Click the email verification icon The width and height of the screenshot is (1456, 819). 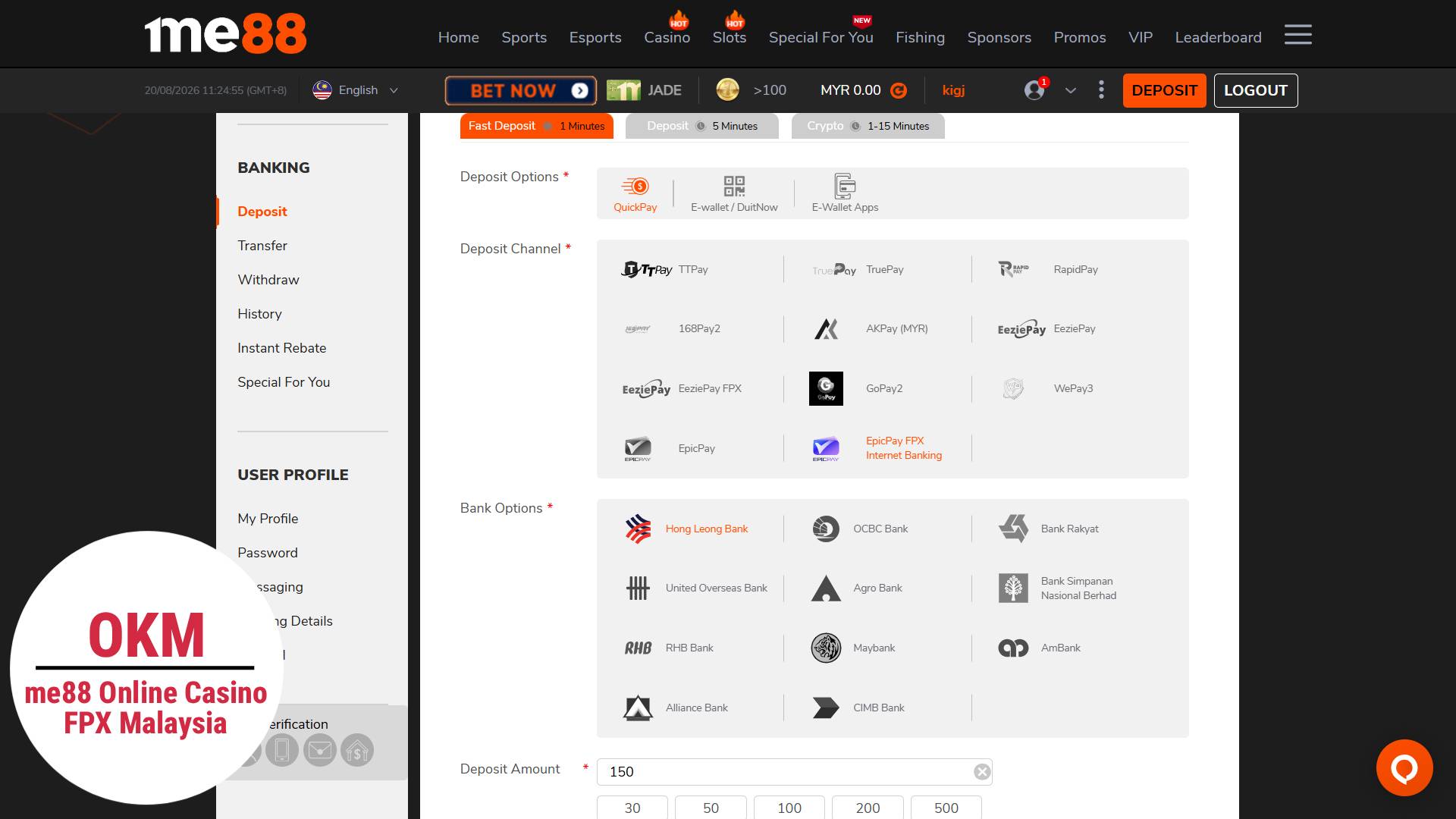[x=319, y=751]
